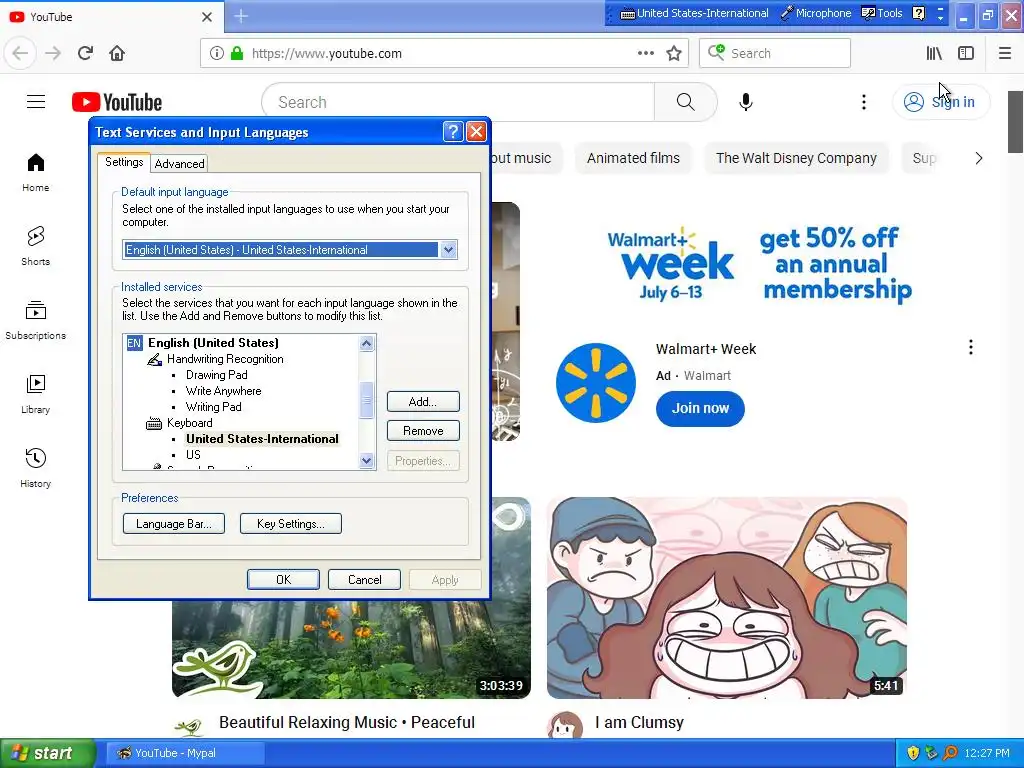1024x768 pixels.
Task: Click the YouTube search input field
Action: click(x=458, y=102)
